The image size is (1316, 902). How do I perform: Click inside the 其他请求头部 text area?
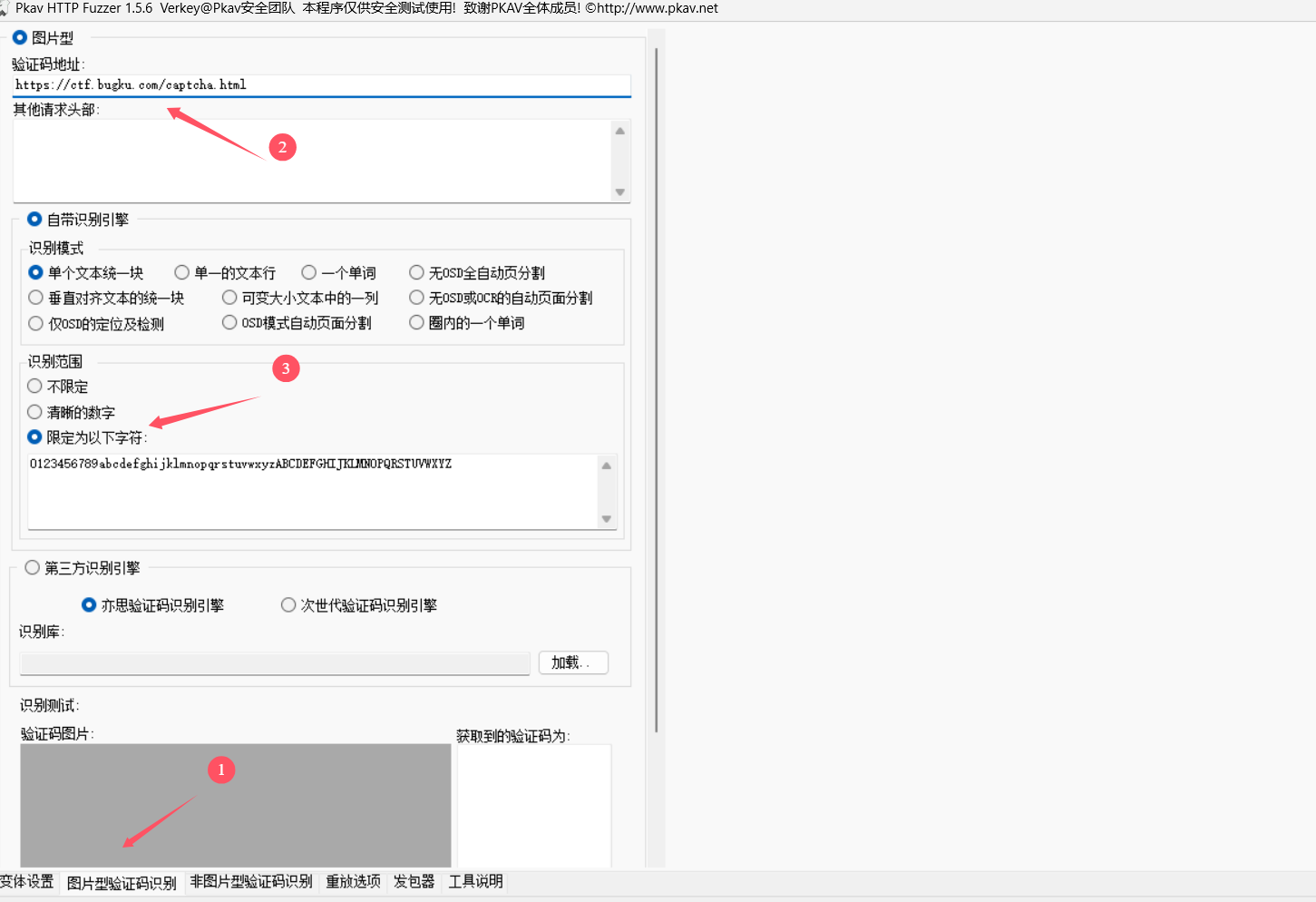[312, 161]
